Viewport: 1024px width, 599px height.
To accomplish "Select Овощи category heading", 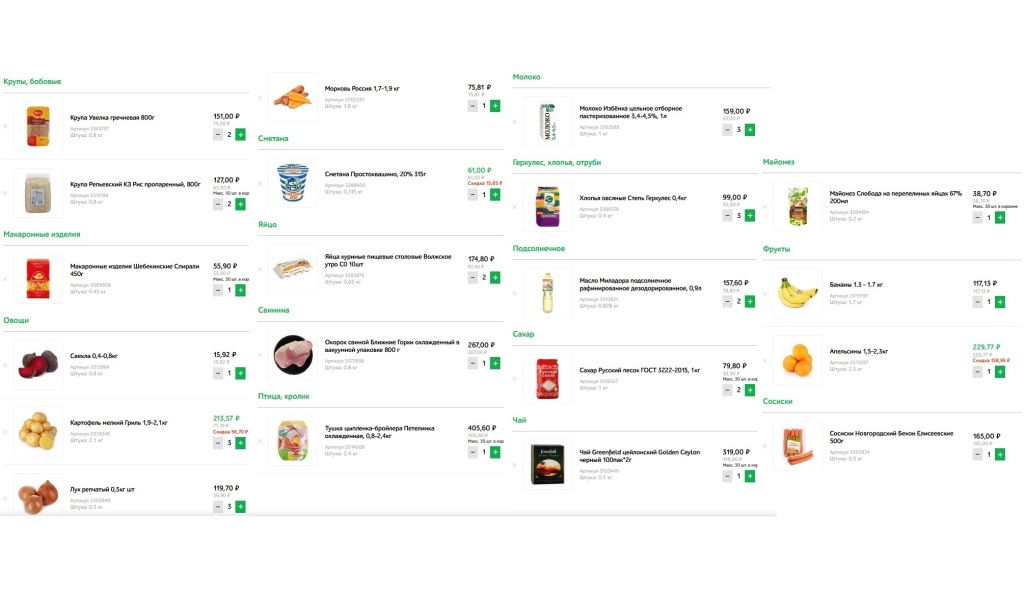I will click(16, 321).
